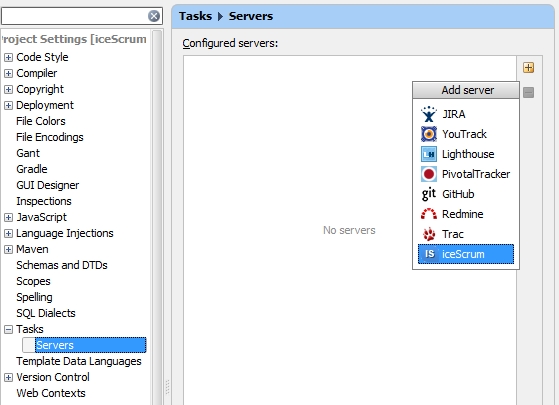The width and height of the screenshot is (559, 405).
Task: Open Gant settings
Action: (28, 153)
